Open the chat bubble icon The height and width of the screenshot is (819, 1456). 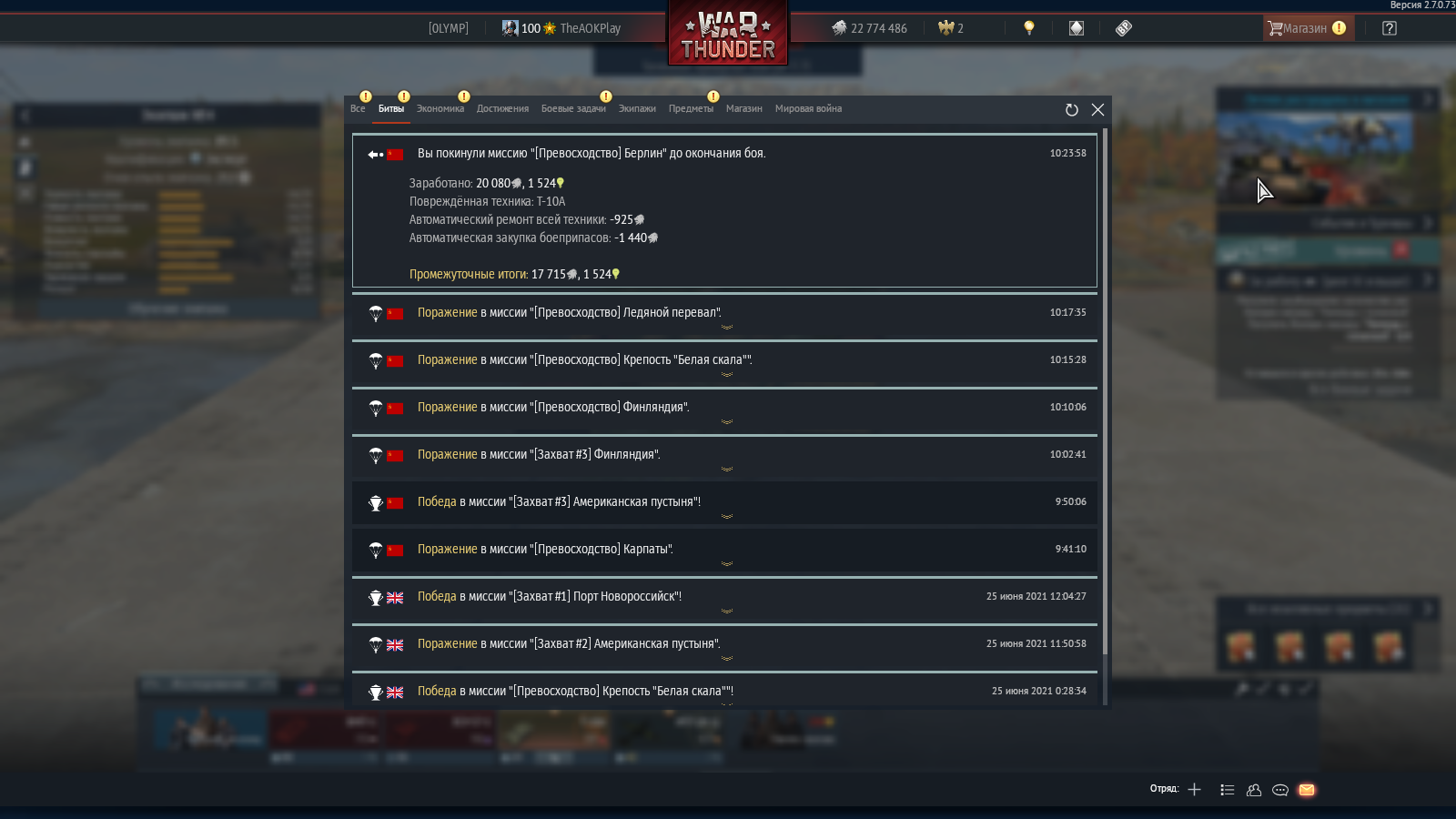pyautogui.click(x=1280, y=790)
